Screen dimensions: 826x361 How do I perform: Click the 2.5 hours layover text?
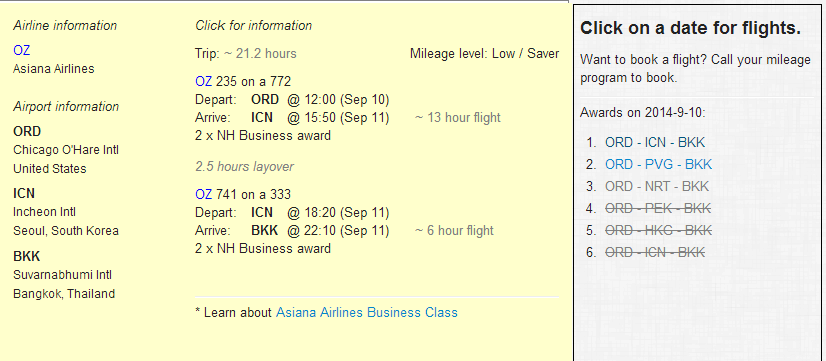(244, 167)
